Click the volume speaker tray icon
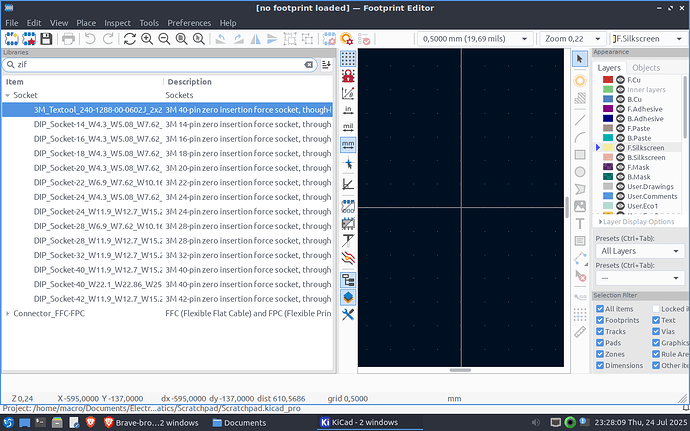The width and height of the screenshot is (690, 431). point(536,423)
